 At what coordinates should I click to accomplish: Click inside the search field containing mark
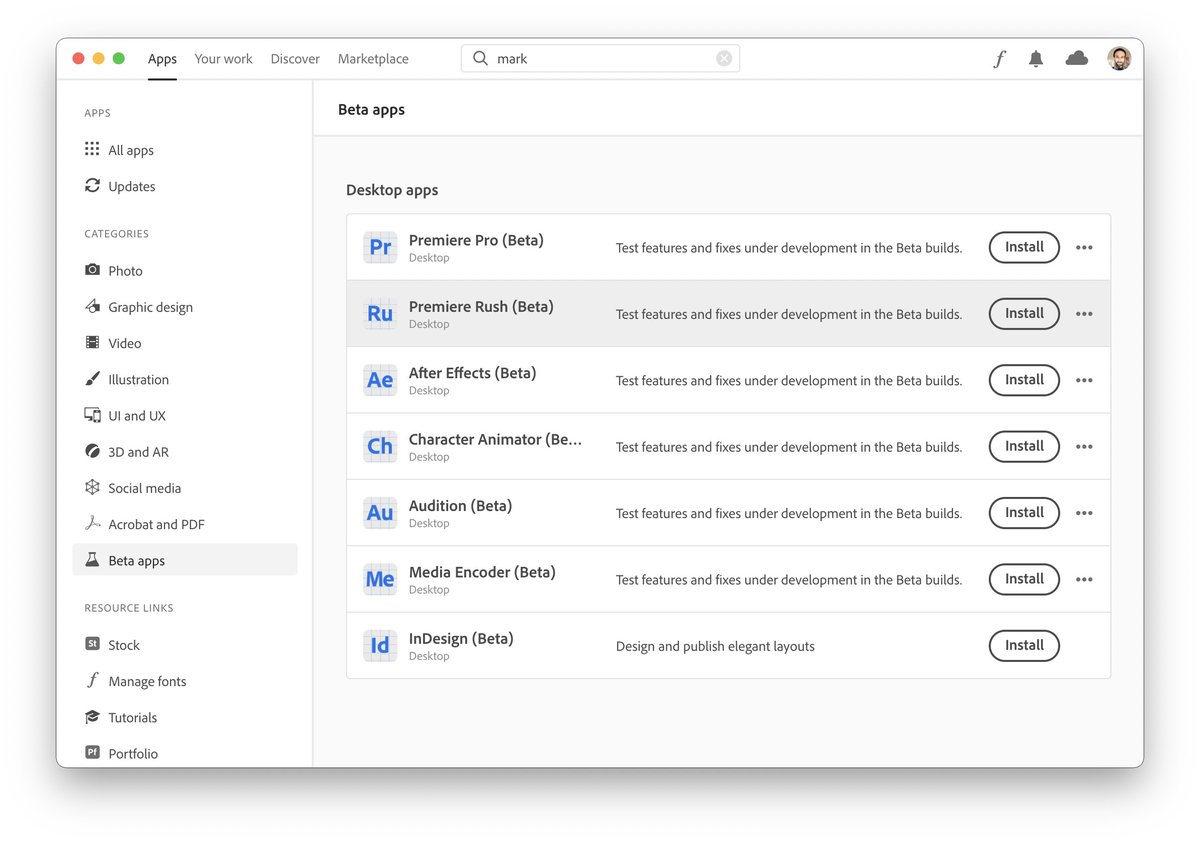pos(600,59)
